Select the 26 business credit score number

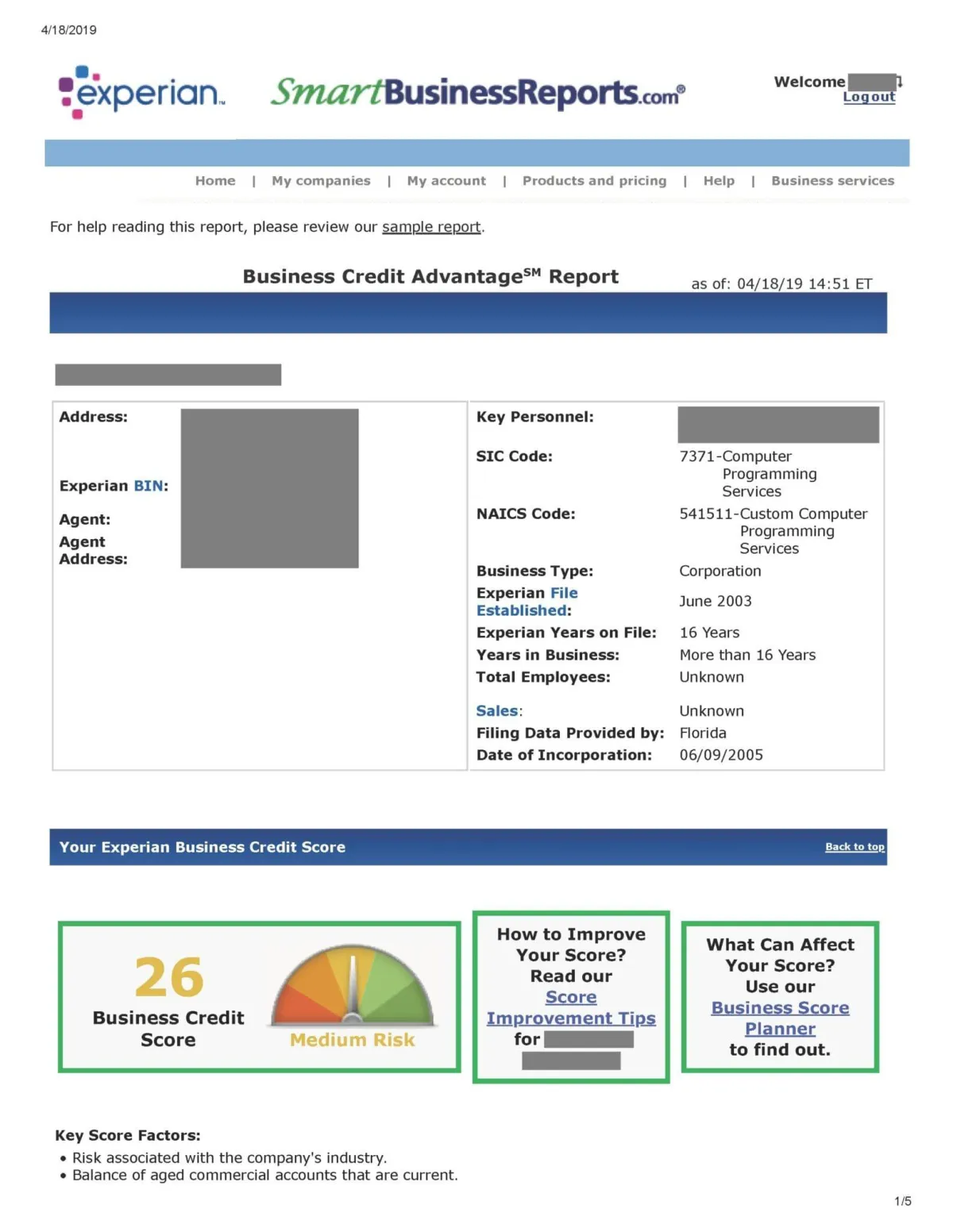[x=169, y=977]
